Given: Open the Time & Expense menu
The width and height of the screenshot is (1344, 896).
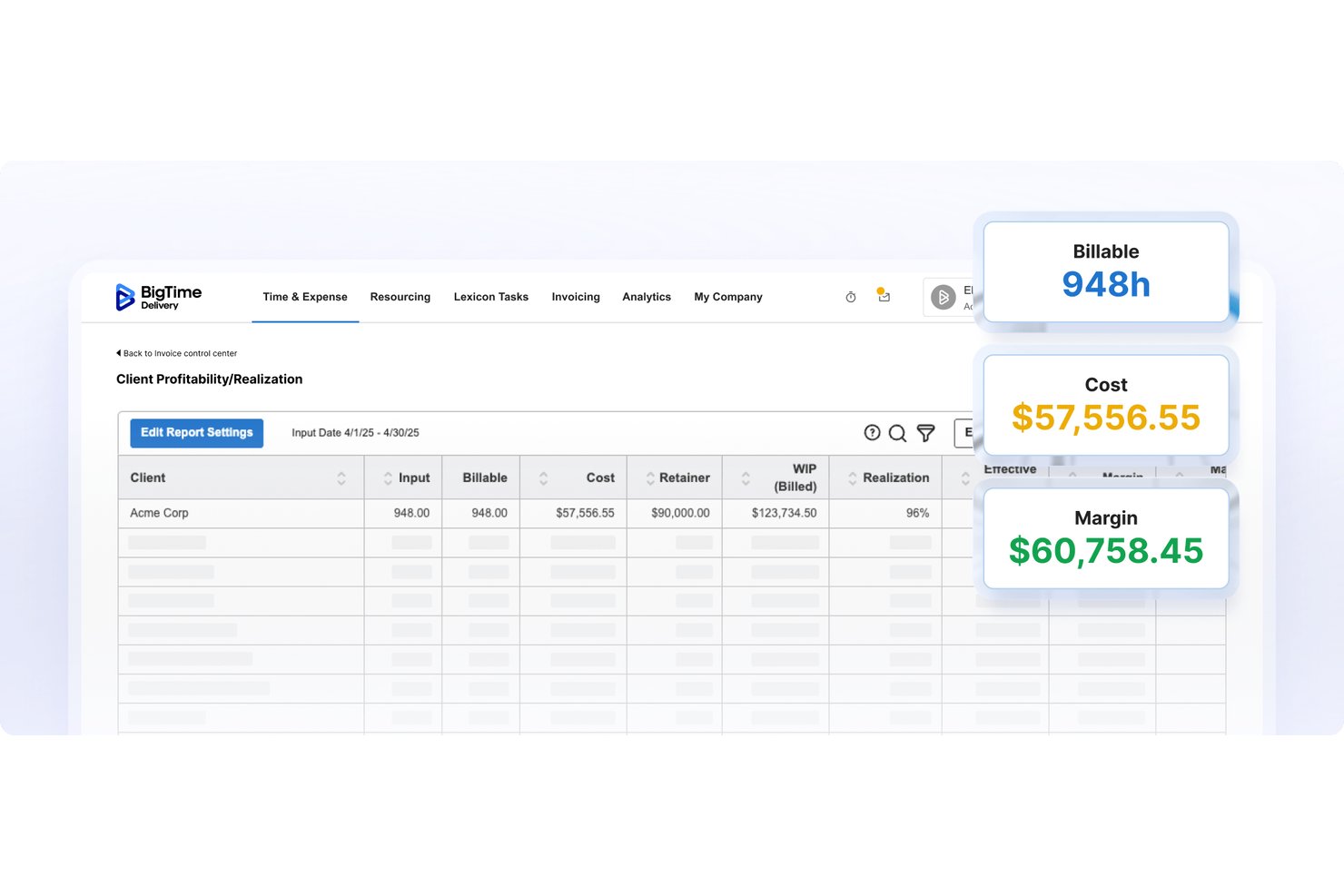Looking at the screenshot, I should coord(305,297).
